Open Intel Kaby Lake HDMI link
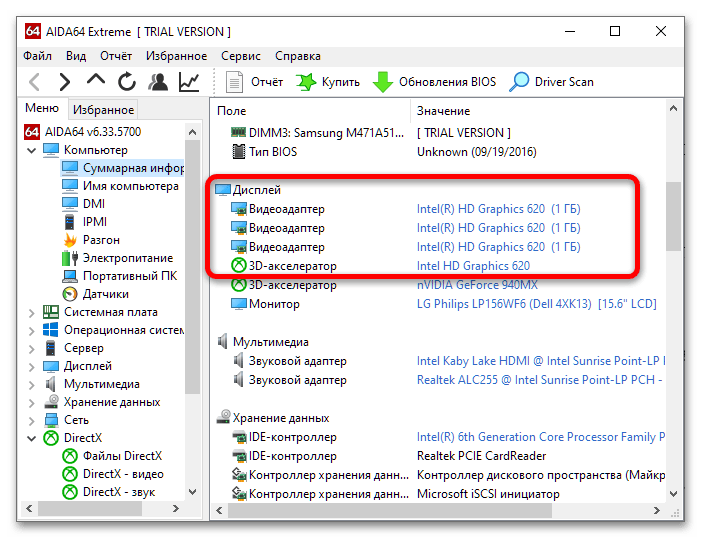701x538 pixels. [x=541, y=361]
